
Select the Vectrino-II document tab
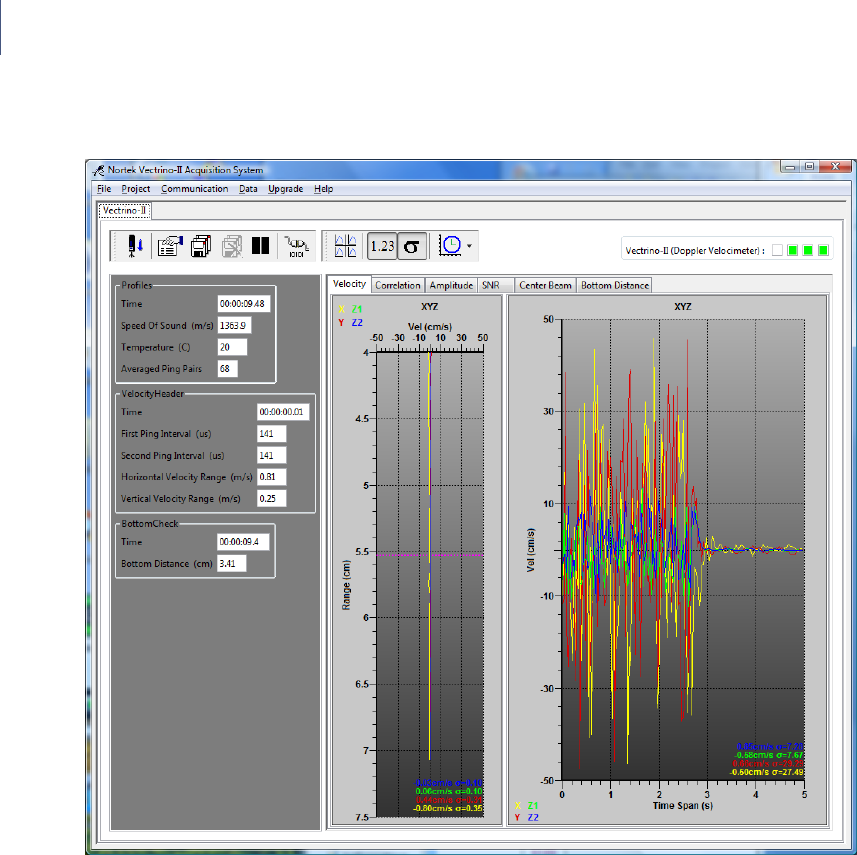pos(123,211)
